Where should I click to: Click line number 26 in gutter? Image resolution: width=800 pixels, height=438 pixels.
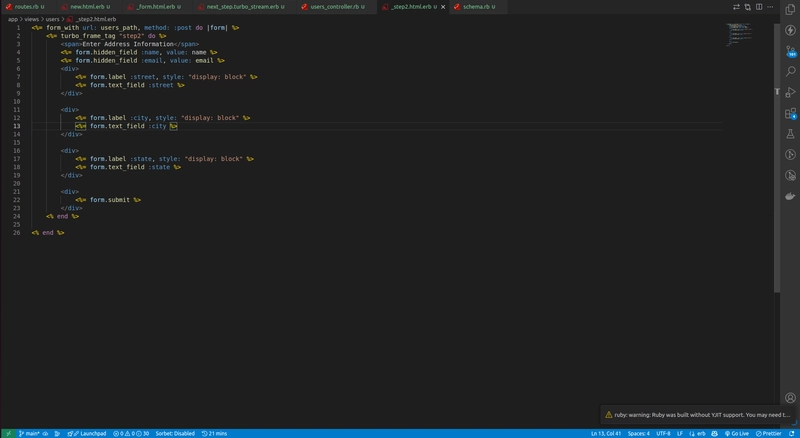tap(17, 233)
